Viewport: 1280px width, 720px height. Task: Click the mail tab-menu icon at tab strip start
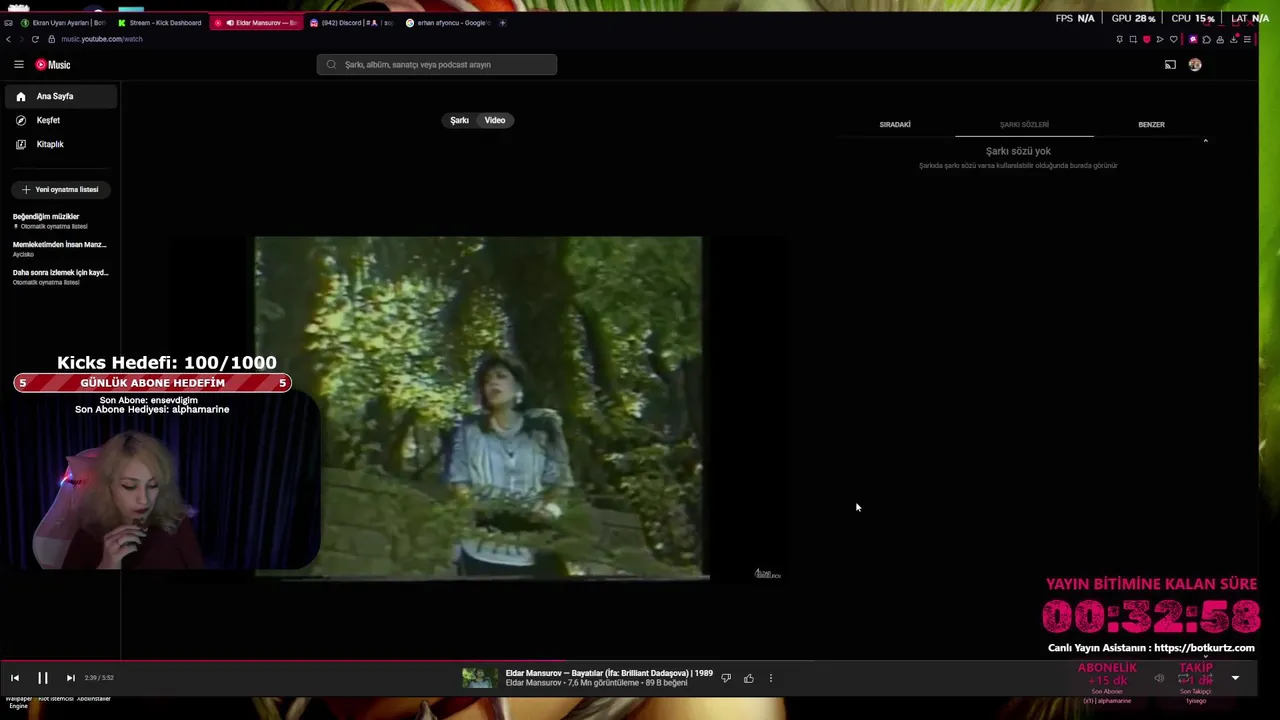[8, 23]
